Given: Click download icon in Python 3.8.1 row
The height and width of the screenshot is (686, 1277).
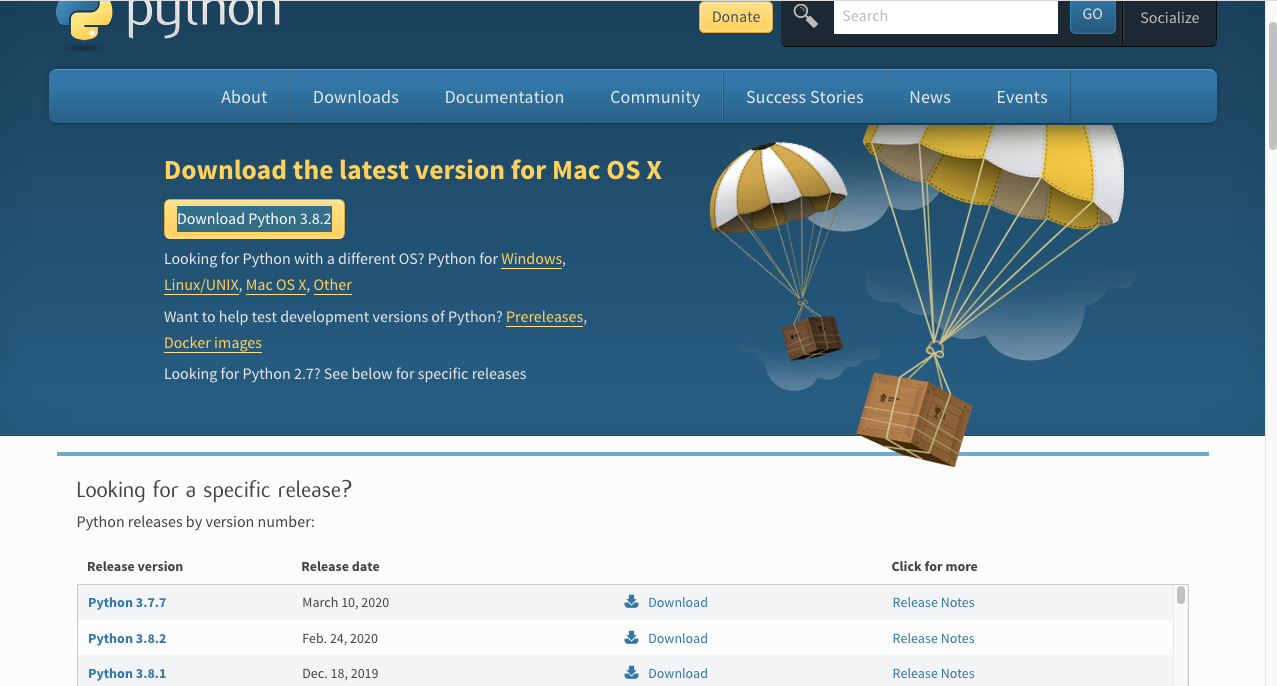Looking at the screenshot, I should tap(631, 673).
